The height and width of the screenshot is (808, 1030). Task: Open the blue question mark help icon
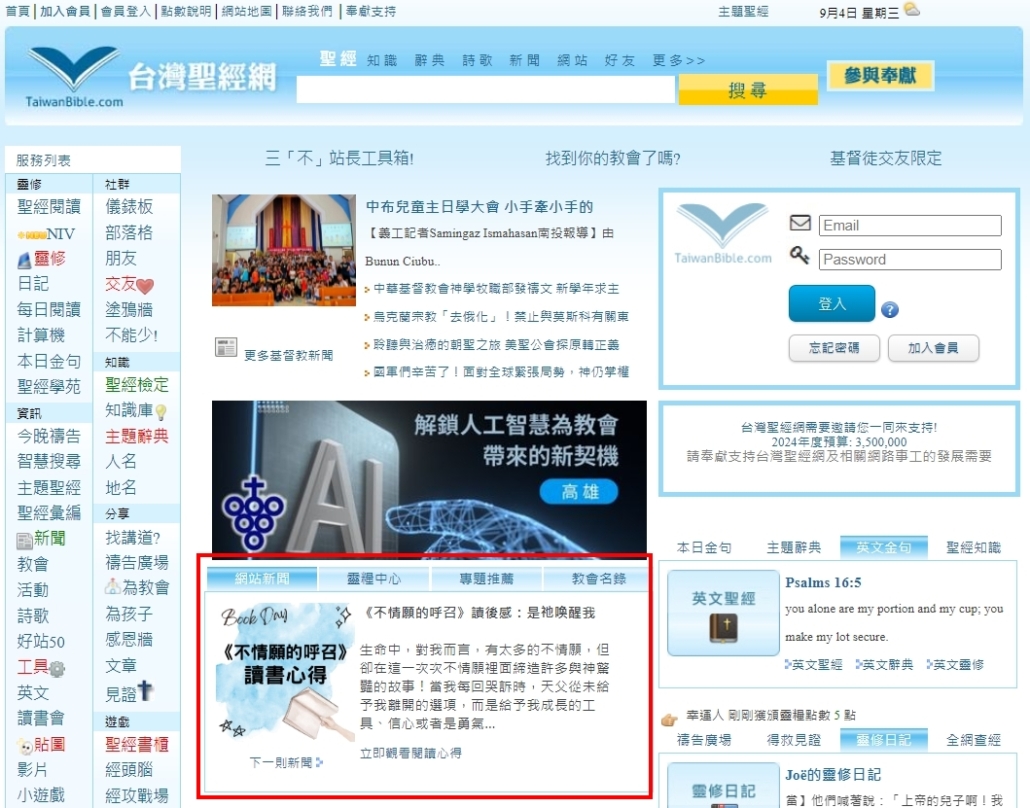(x=889, y=309)
